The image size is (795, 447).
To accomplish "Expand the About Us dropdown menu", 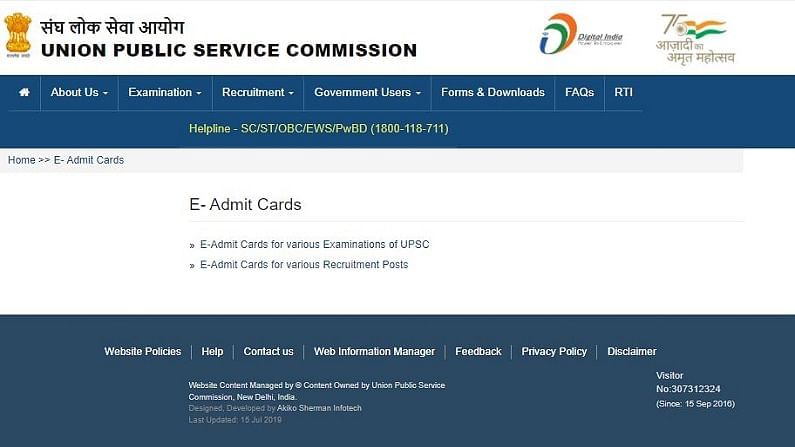I will click(x=79, y=92).
